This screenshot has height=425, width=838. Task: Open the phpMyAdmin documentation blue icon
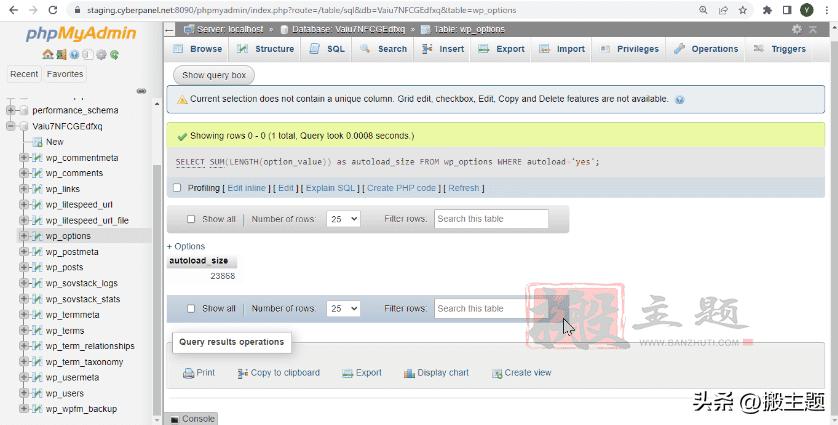click(x=75, y=55)
